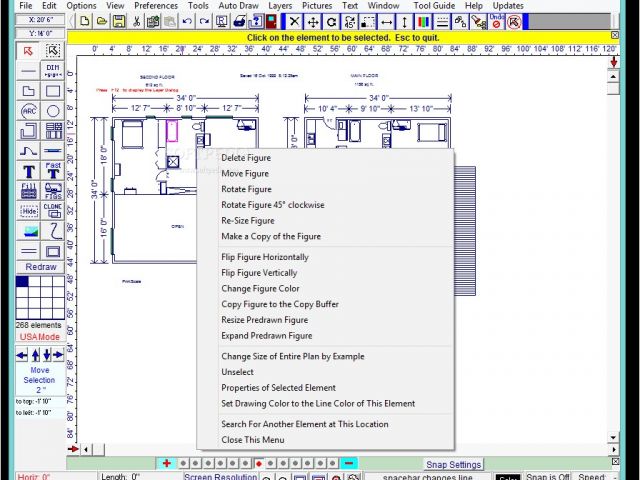The height and width of the screenshot is (480, 640).
Task: Click the dark blue color grid cell
Action: (22, 283)
